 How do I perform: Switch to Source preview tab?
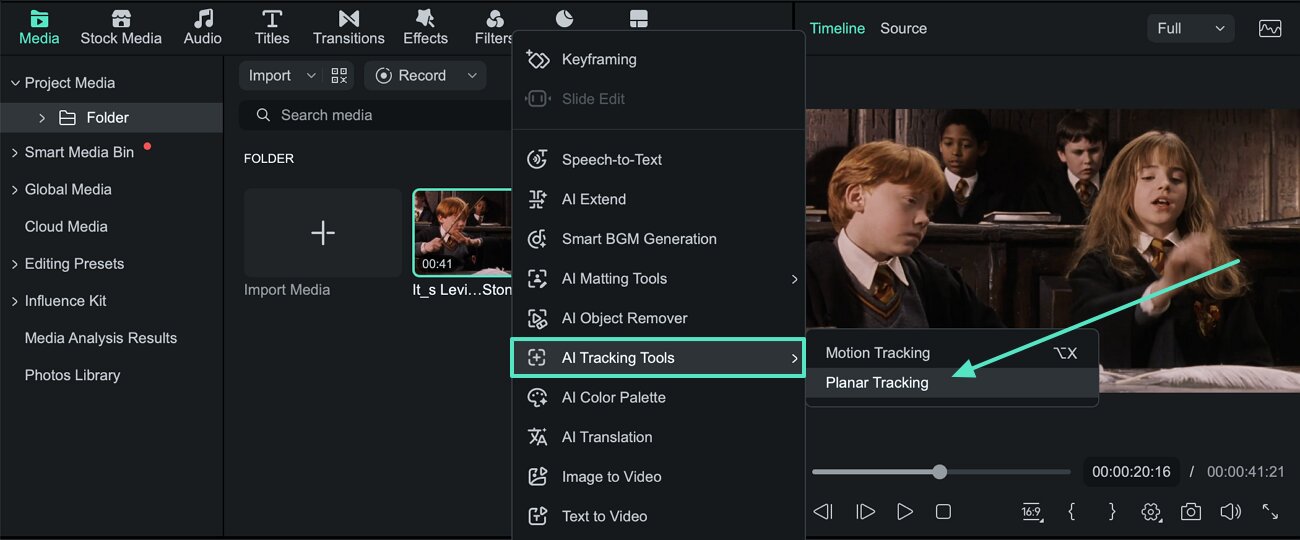903,29
